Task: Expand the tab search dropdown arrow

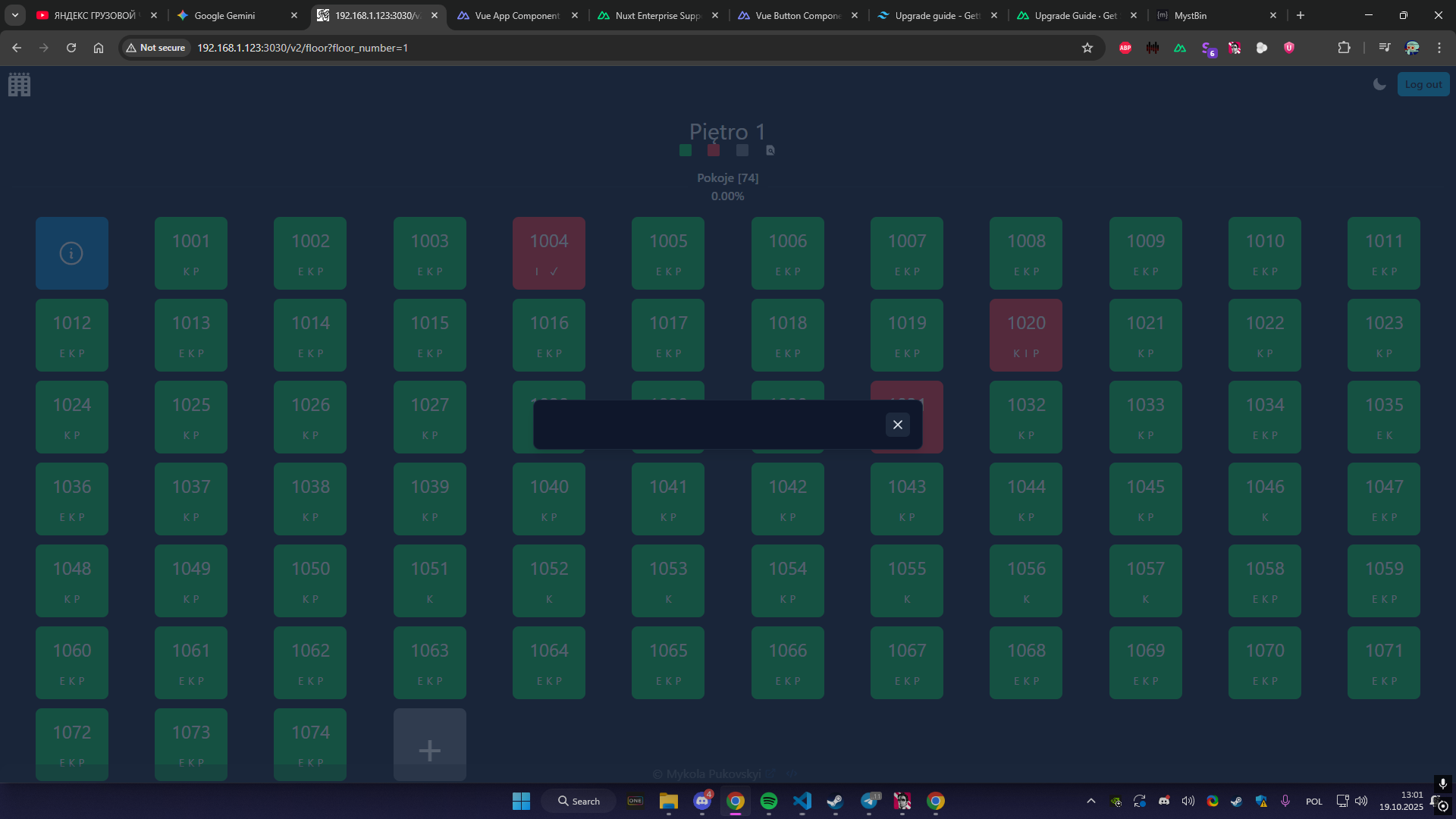Action: 15,15
